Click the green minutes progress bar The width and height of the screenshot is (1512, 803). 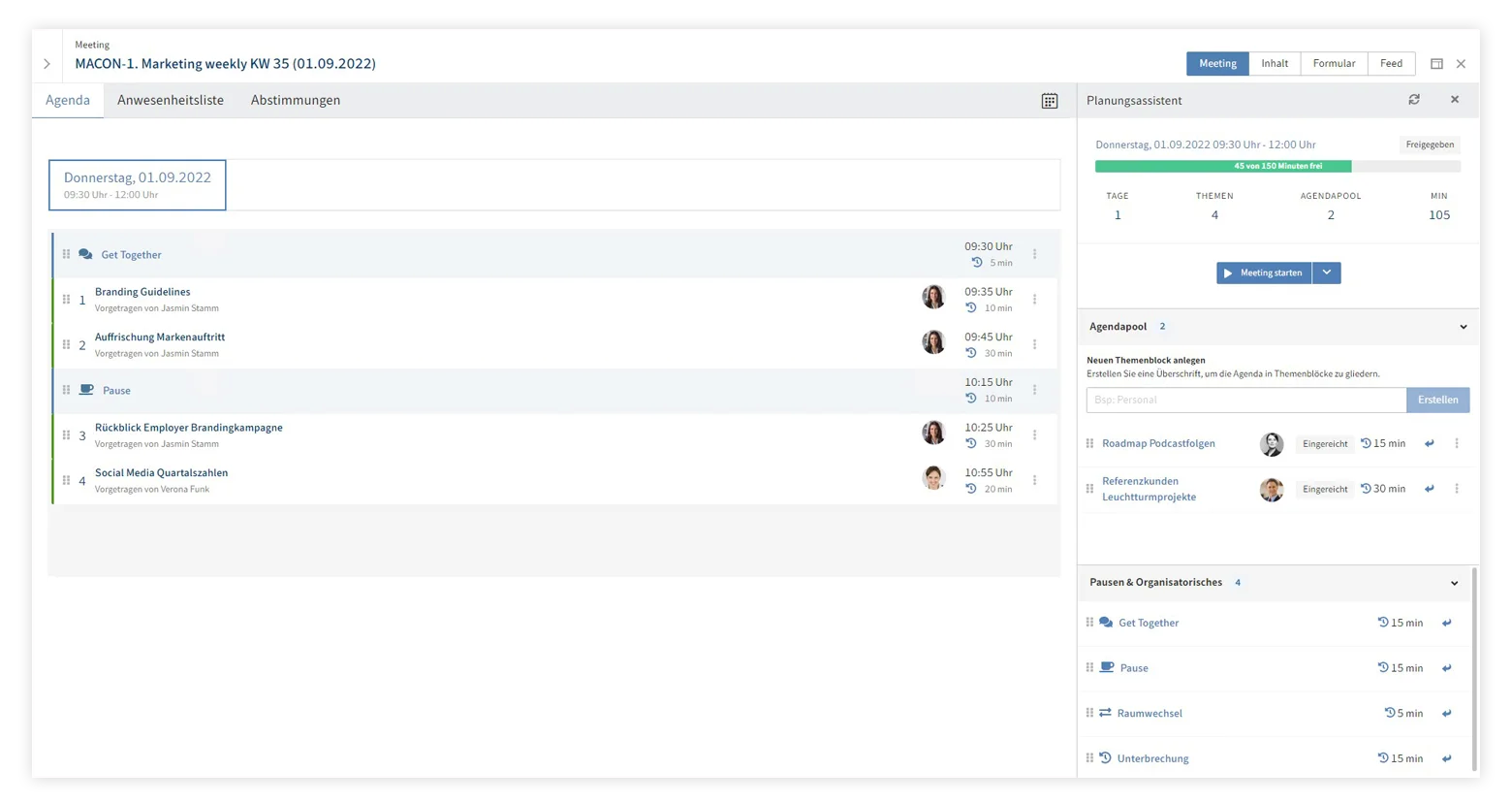pyautogui.click(x=1222, y=167)
